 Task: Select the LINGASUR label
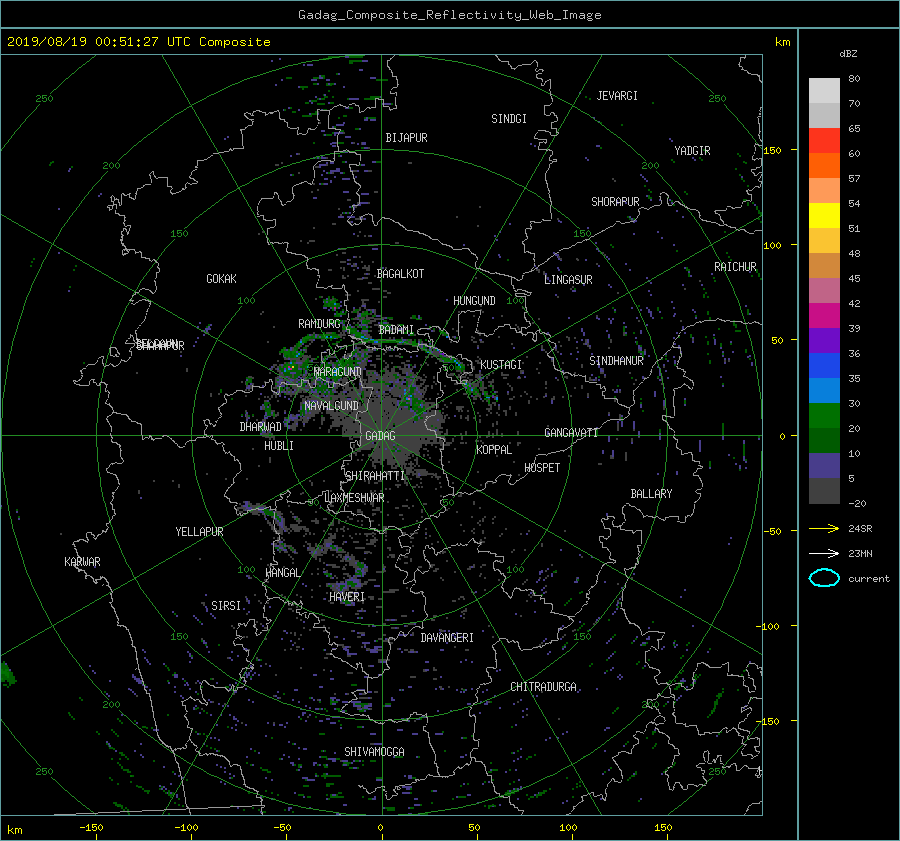(568, 280)
